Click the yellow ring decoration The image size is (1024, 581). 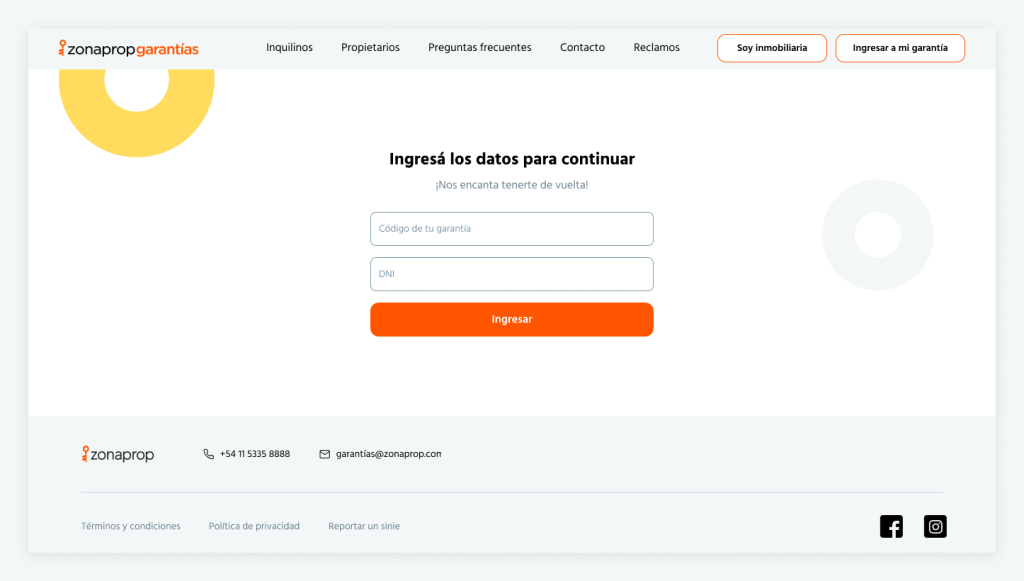coord(136,104)
